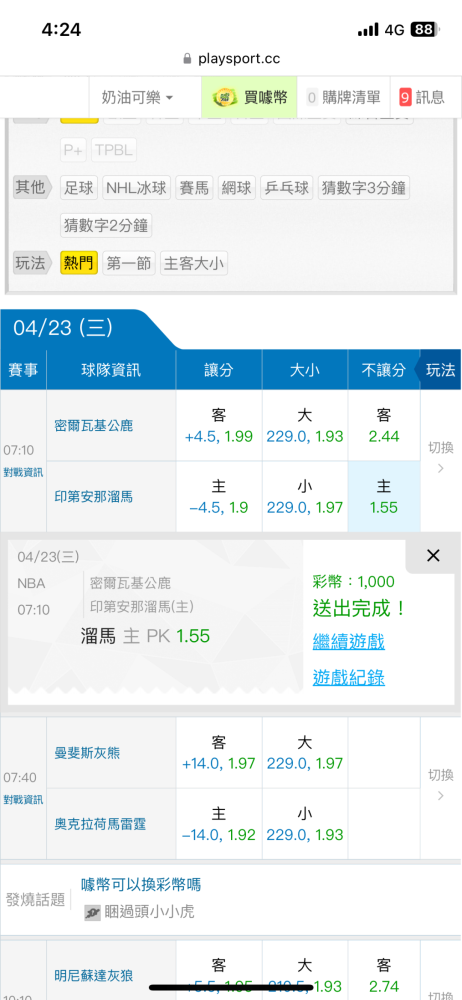Choose the 第一節 play type
The image size is (462, 1000).
coord(129,263)
